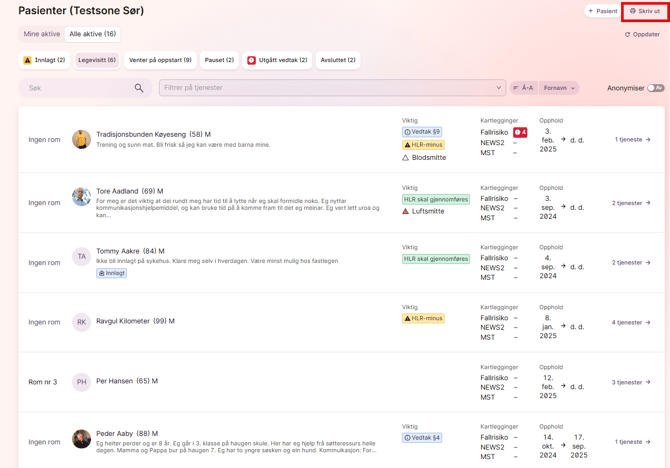Image resolution: width=670 pixels, height=468 pixels.
Task: Open the Fornavn sort dropdown
Action: (559, 88)
